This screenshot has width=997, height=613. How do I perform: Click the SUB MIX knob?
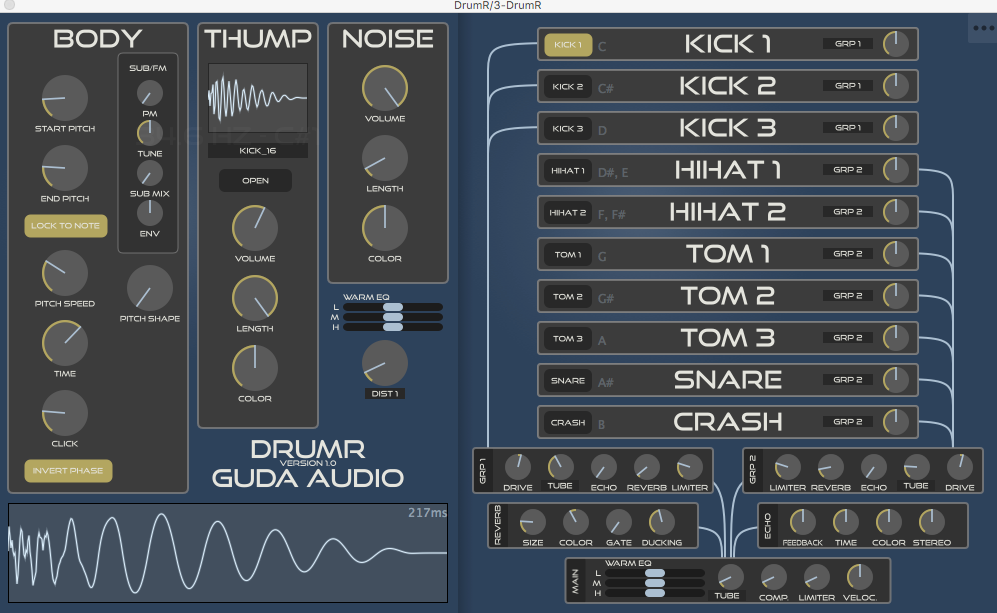point(149,173)
